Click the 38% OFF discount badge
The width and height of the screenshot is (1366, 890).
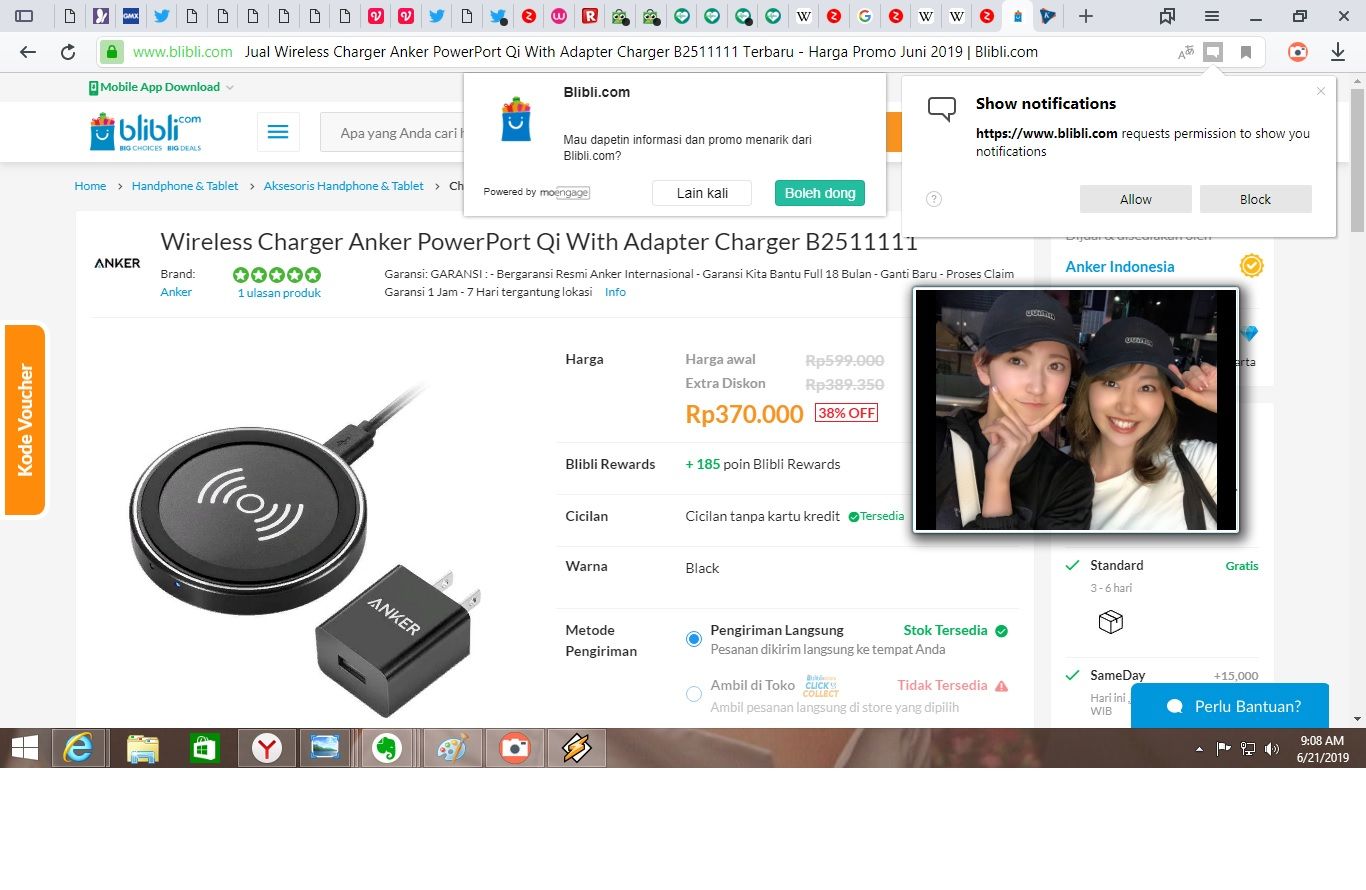tap(846, 413)
